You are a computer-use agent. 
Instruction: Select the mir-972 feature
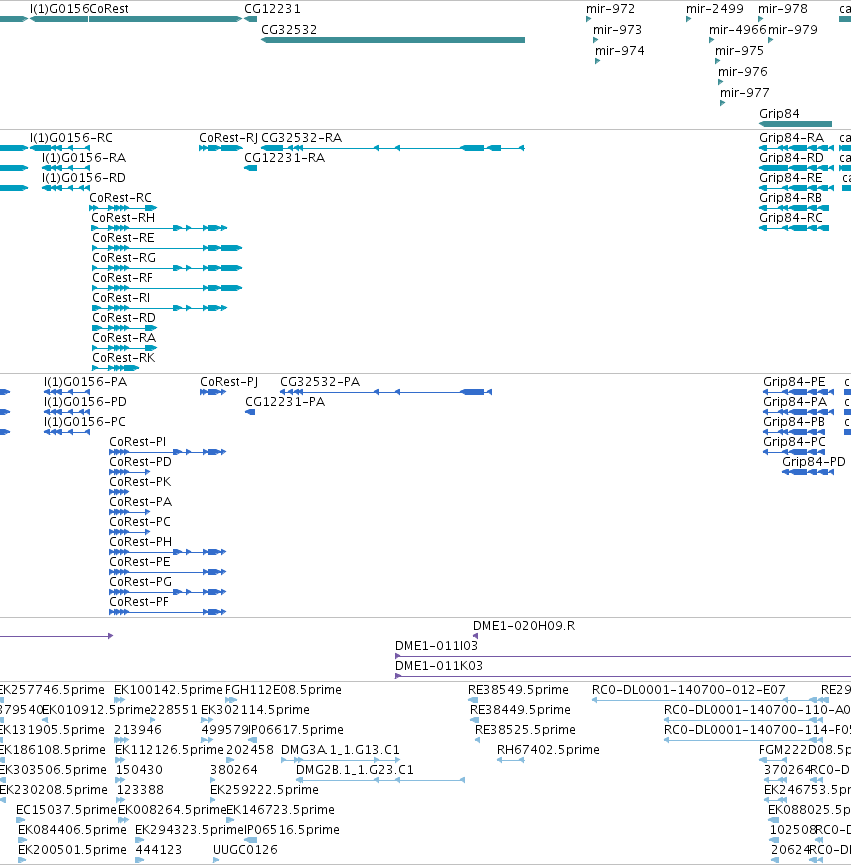click(x=588, y=19)
